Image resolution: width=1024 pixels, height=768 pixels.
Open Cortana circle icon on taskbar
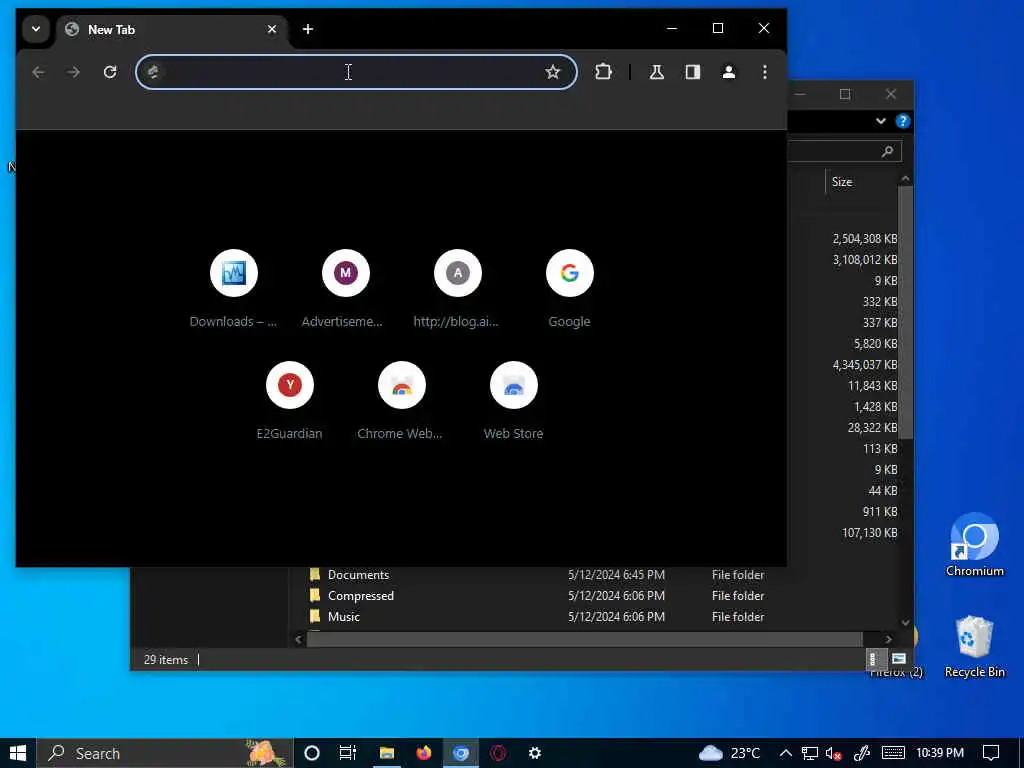[312, 753]
